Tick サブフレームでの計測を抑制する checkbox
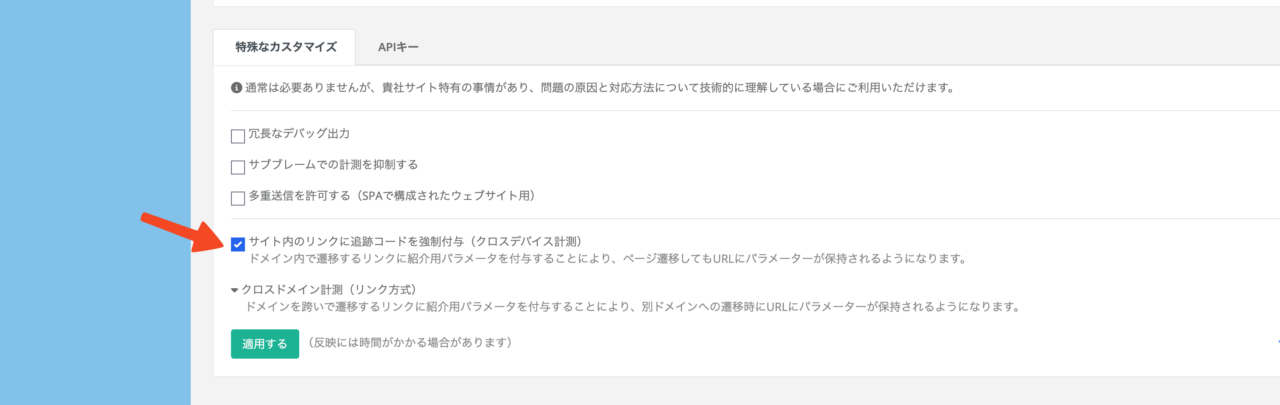The image size is (1280, 405). point(238,168)
